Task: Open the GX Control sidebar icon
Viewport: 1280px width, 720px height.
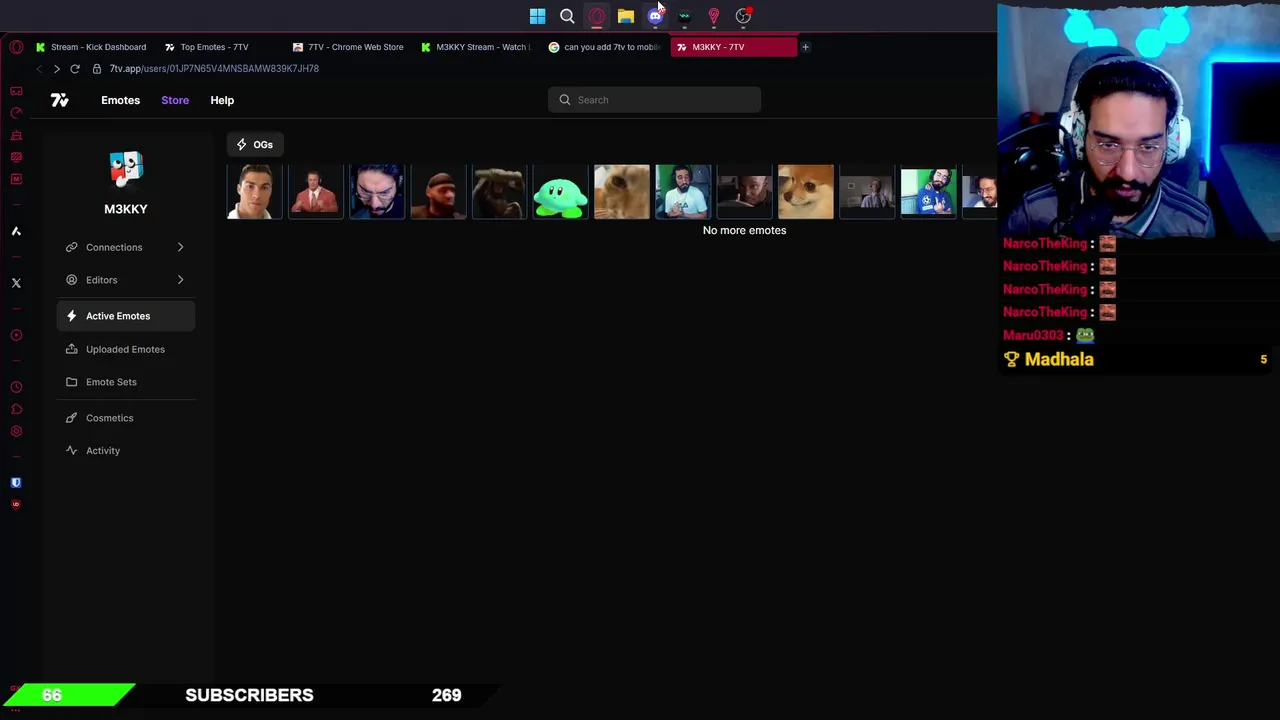Action: point(16,113)
